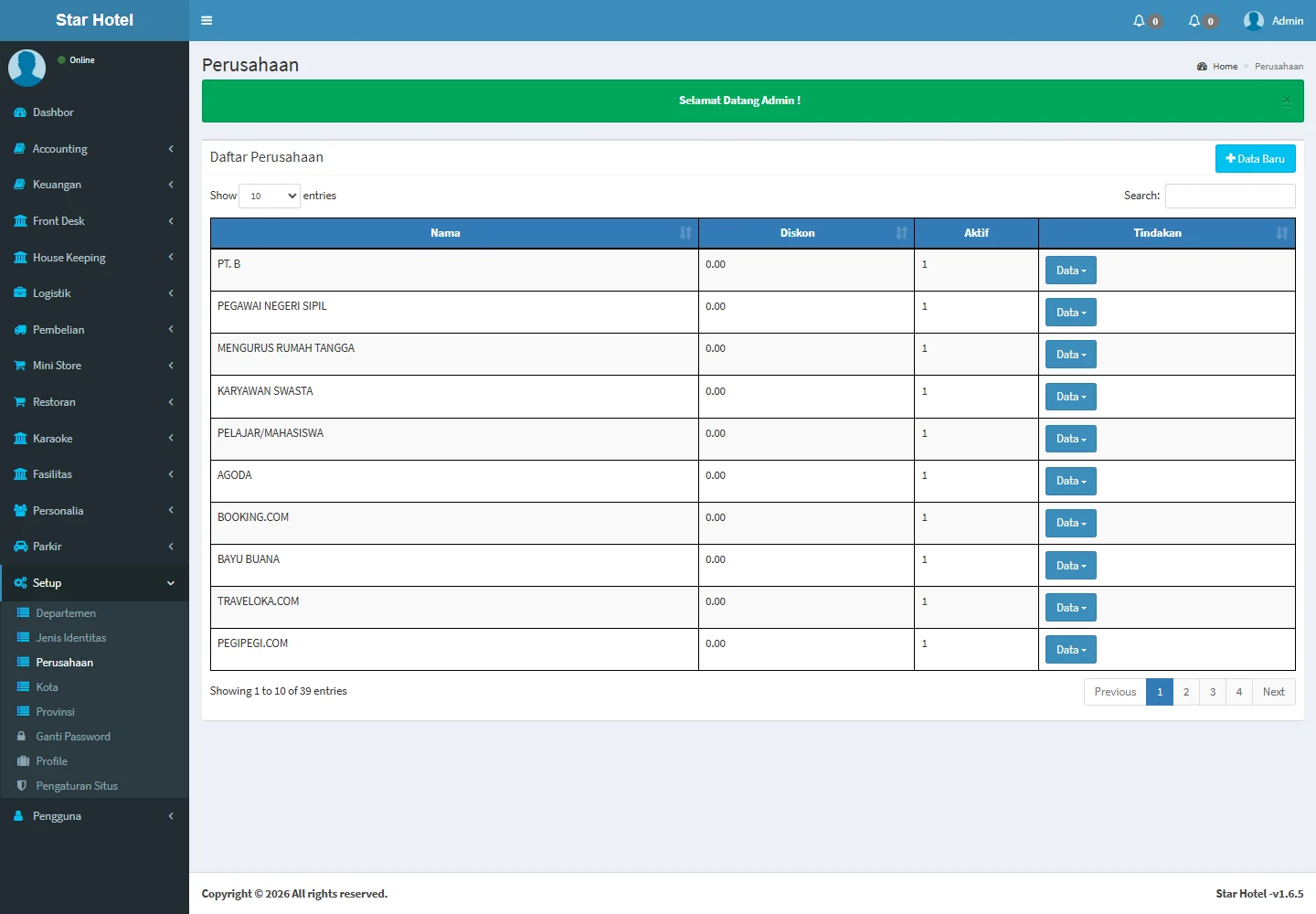Click the Dashbor dashboard icon
Image resolution: width=1316 pixels, height=914 pixels.
pyautogui.click(x=20, y=112)
